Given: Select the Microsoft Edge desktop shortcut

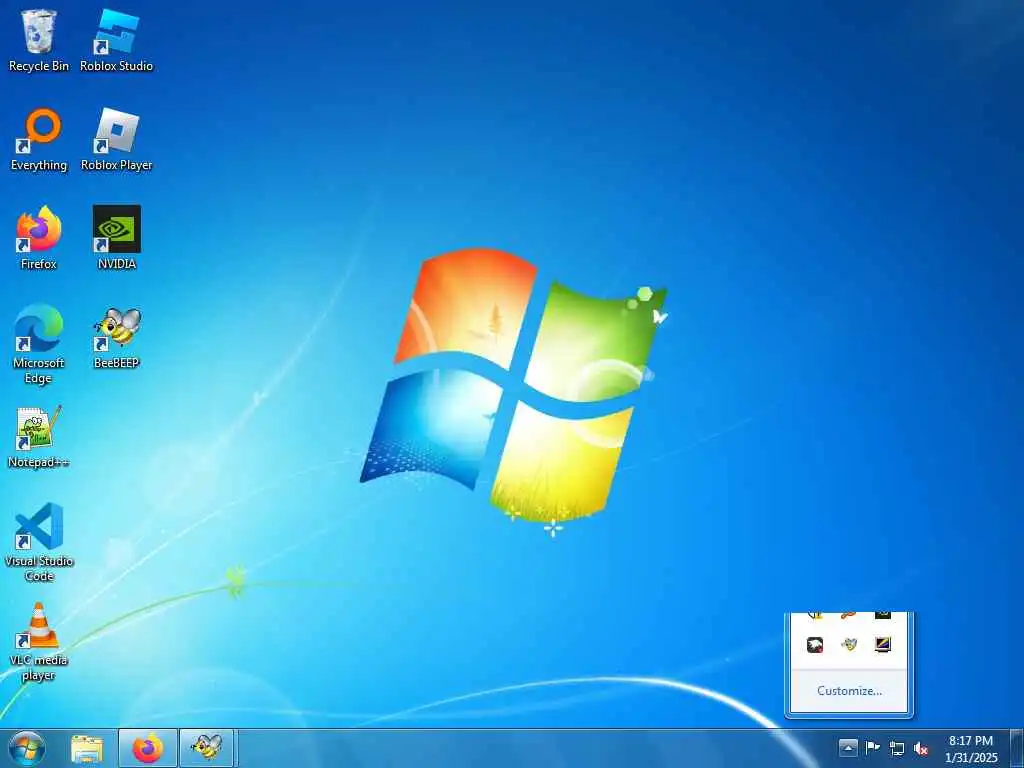Looking at the screenshot, I should (x=39, y=344).
